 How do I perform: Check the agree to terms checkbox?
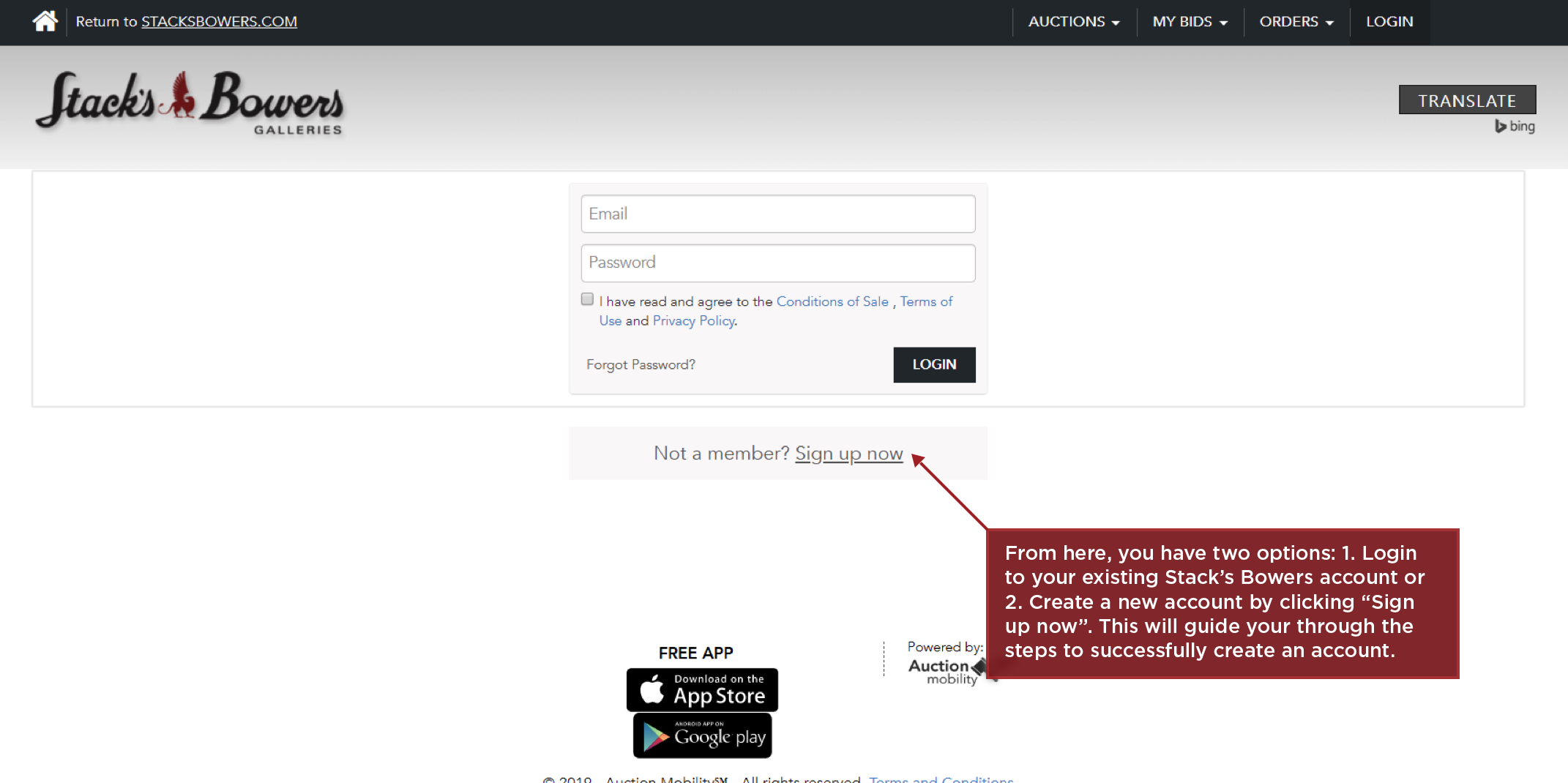point(587,299)
